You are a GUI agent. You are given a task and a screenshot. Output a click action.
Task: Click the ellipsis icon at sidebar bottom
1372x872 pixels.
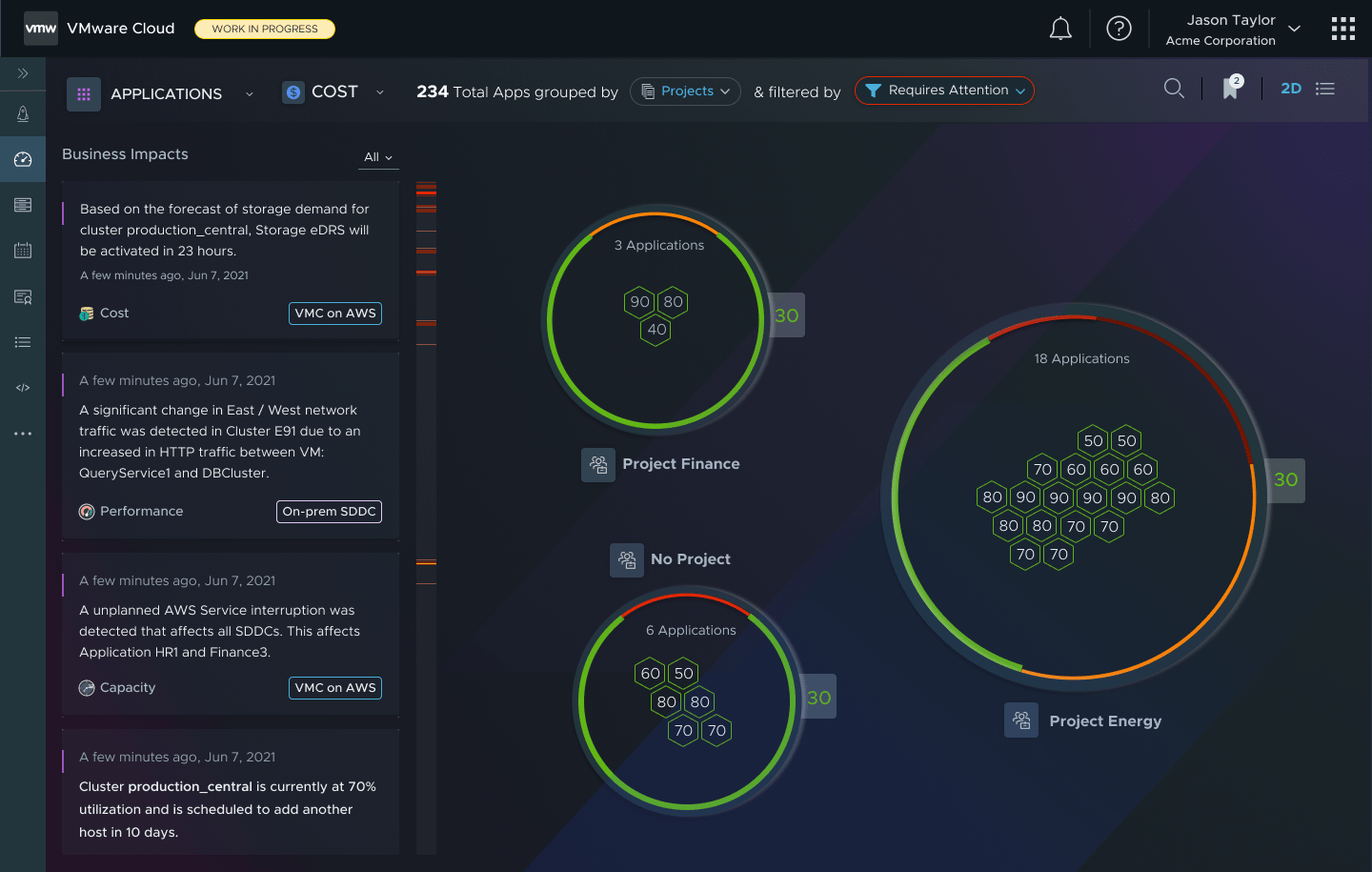(23, 434)
